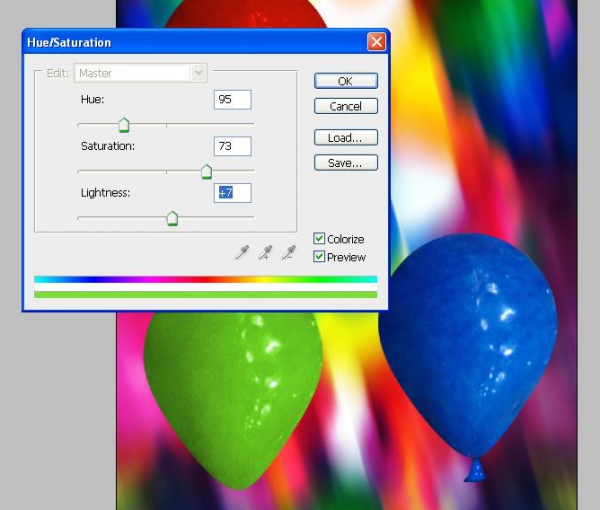
Task: Click the green output color bar
Action: pos(205,295)
